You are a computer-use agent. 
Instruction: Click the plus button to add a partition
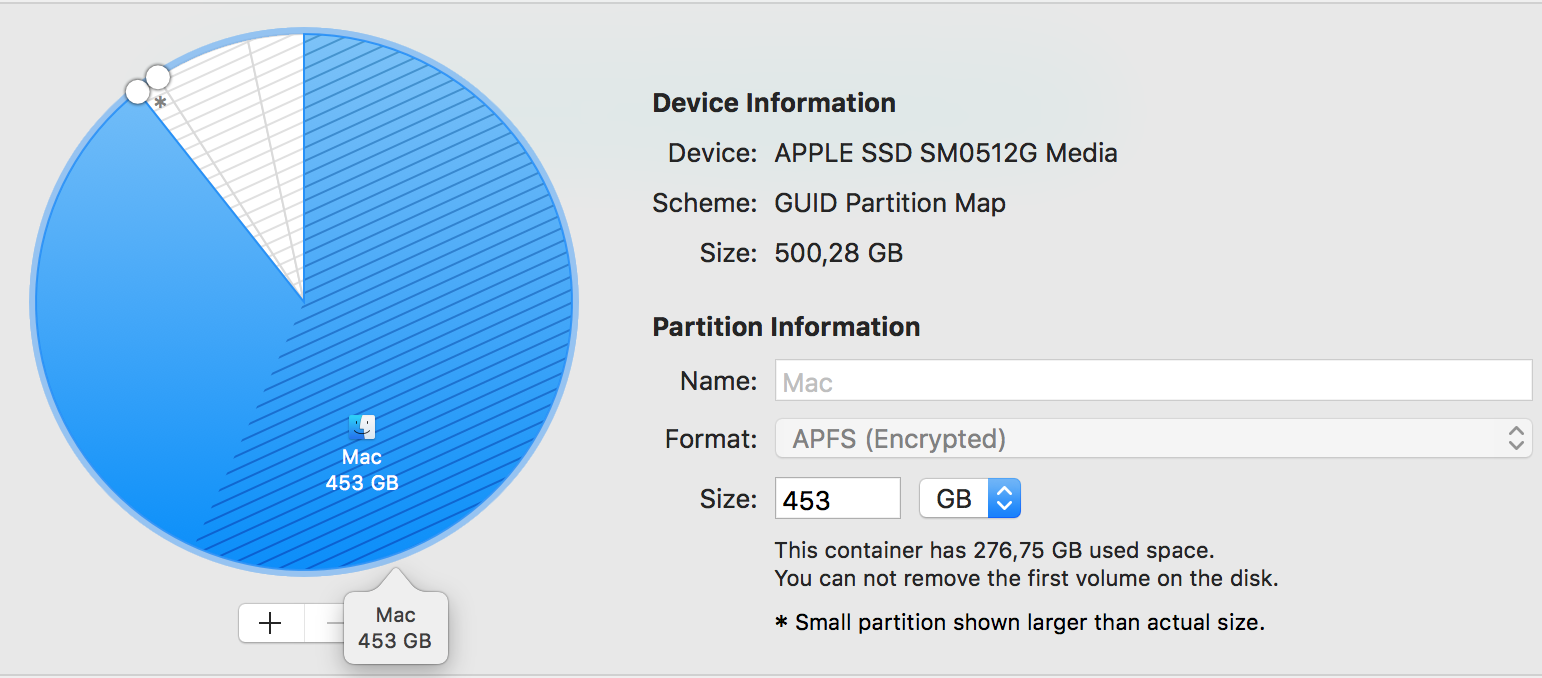pyautogui.click(x=270, y=624)
